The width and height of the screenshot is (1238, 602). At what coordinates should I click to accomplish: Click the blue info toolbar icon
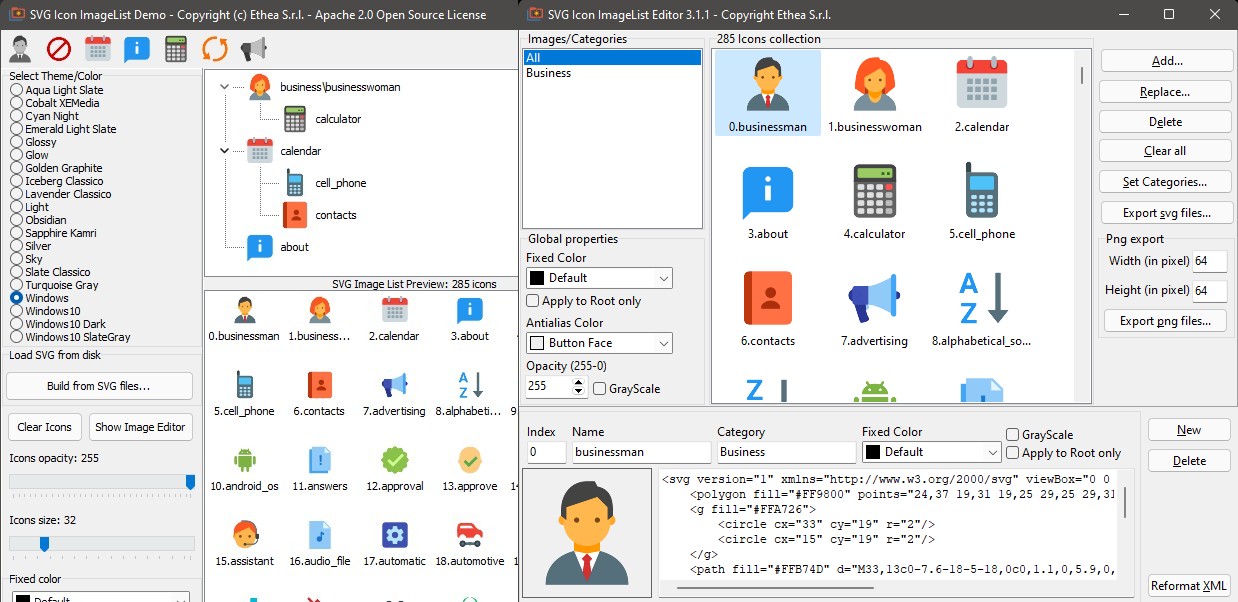click(x=137, y=48)
